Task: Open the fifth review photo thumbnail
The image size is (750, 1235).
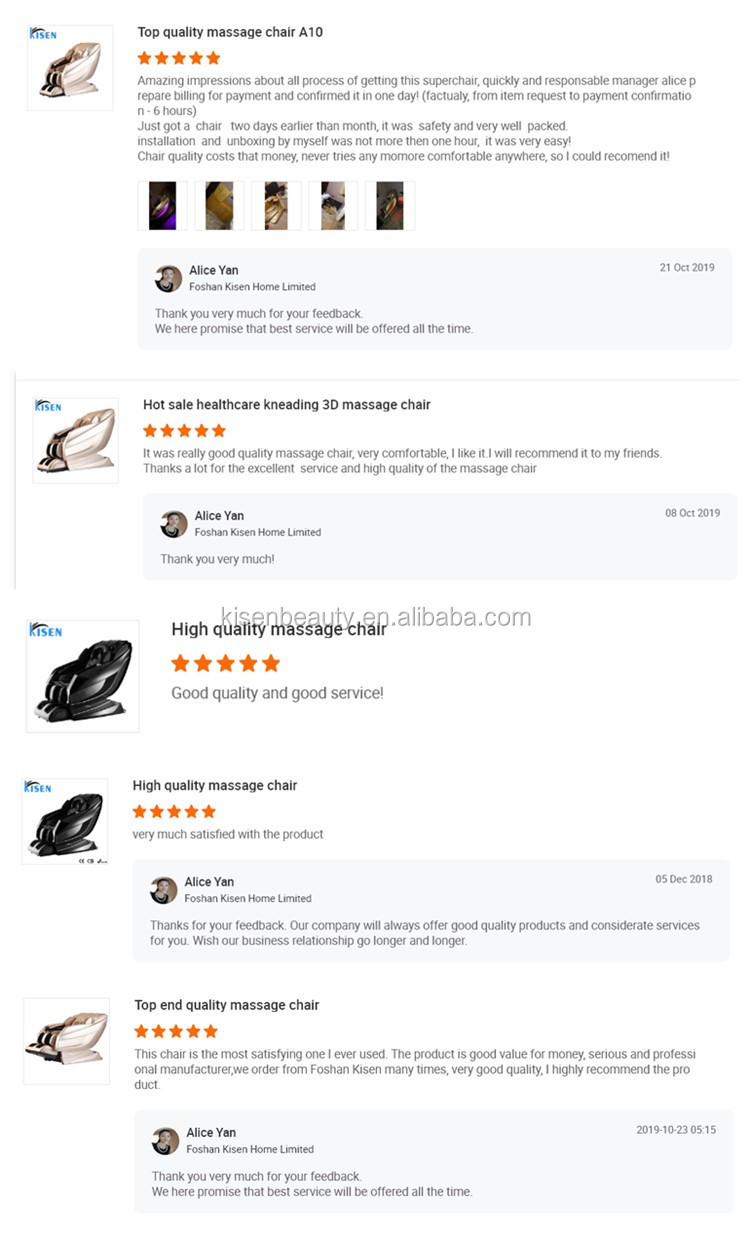Action: 390,205
